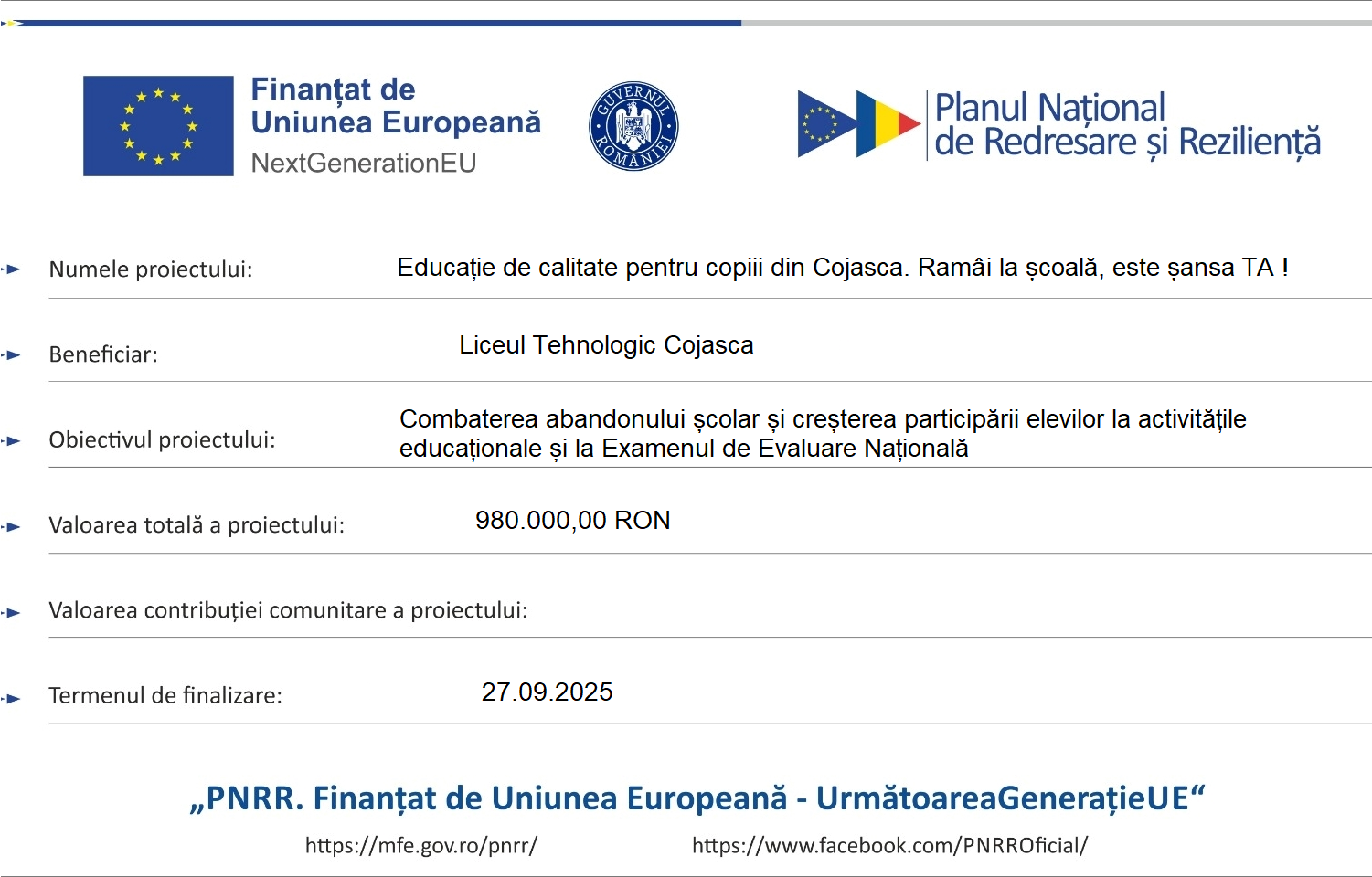Select the 27.09.2025 completion date
The height and width of the screenshot is (877, 1372).
tap(547, 692)
